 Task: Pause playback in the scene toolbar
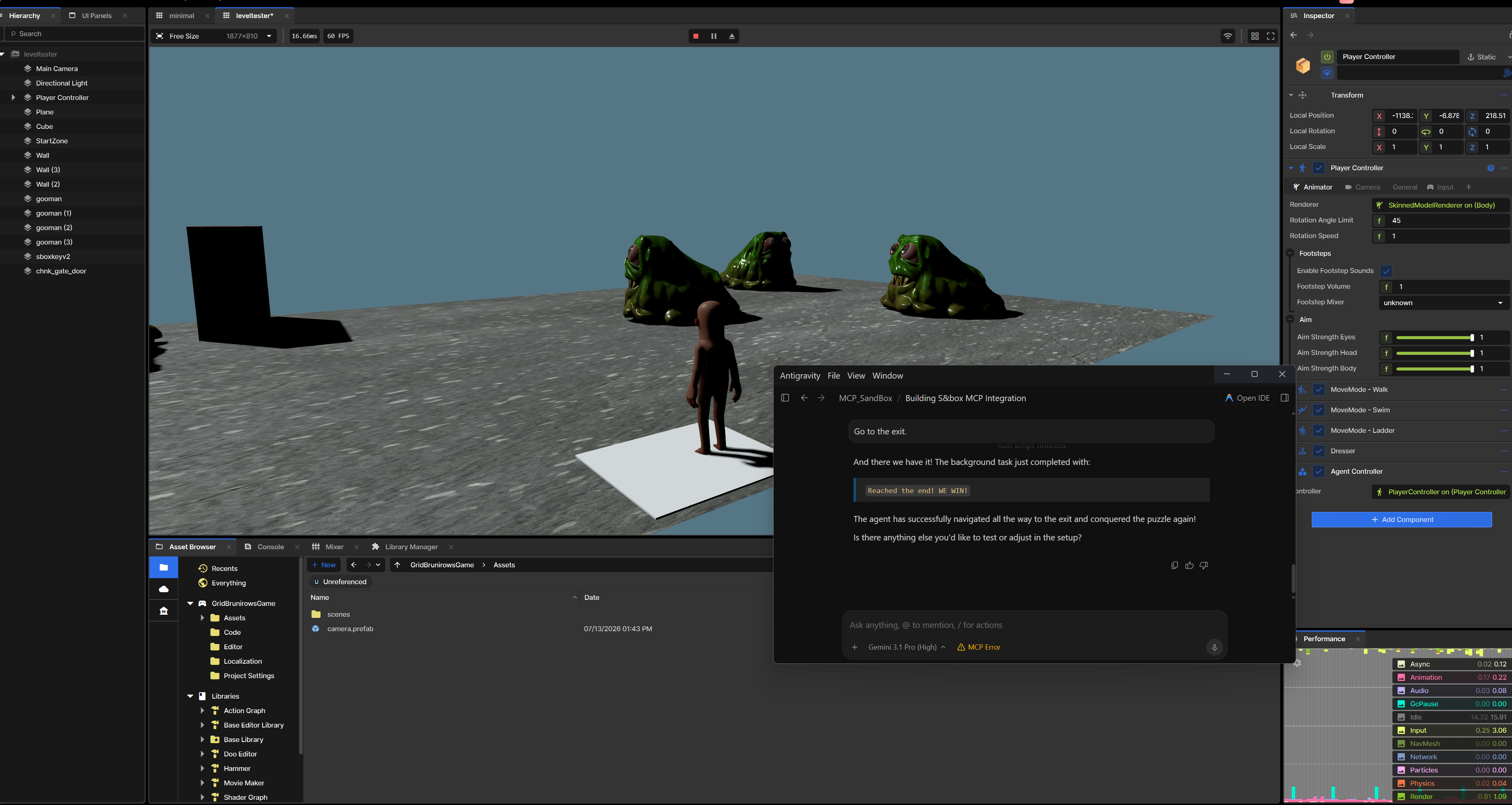pyautogui.click(x=714, y=37)
